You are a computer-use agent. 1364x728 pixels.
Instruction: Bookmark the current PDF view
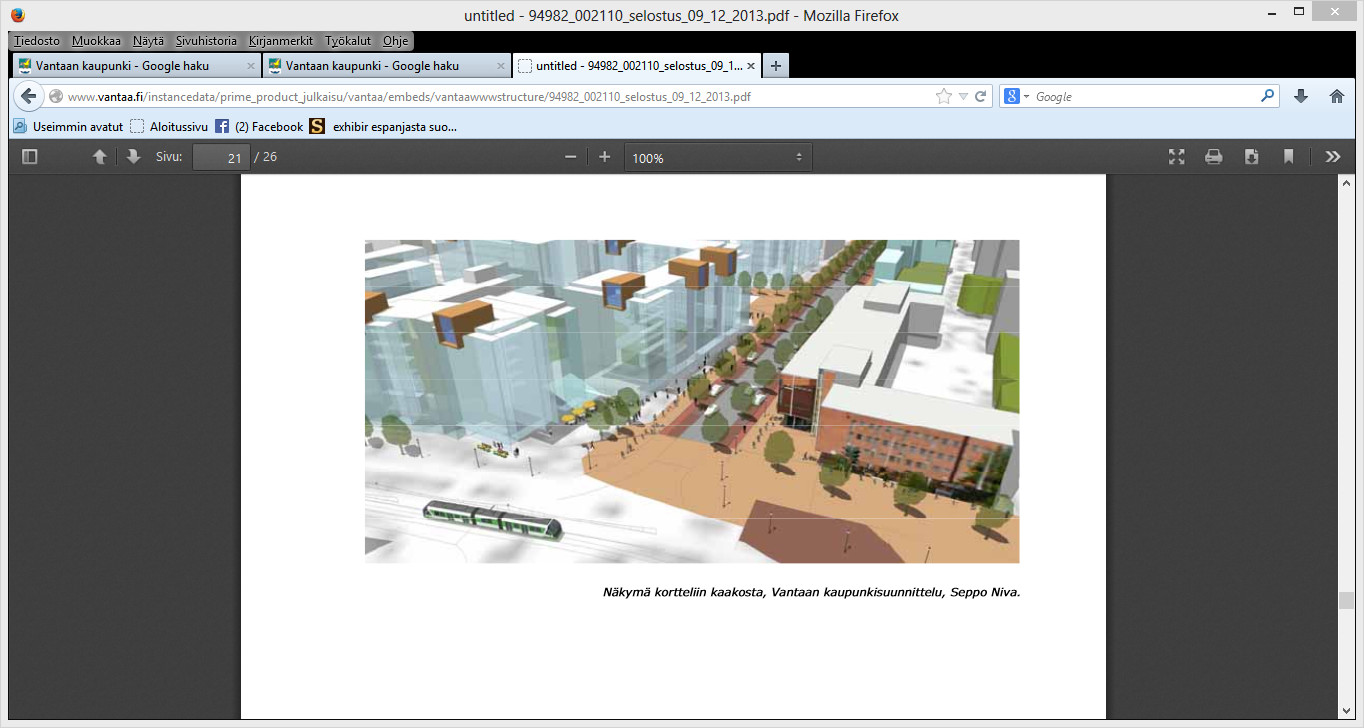coord(1289,157)
